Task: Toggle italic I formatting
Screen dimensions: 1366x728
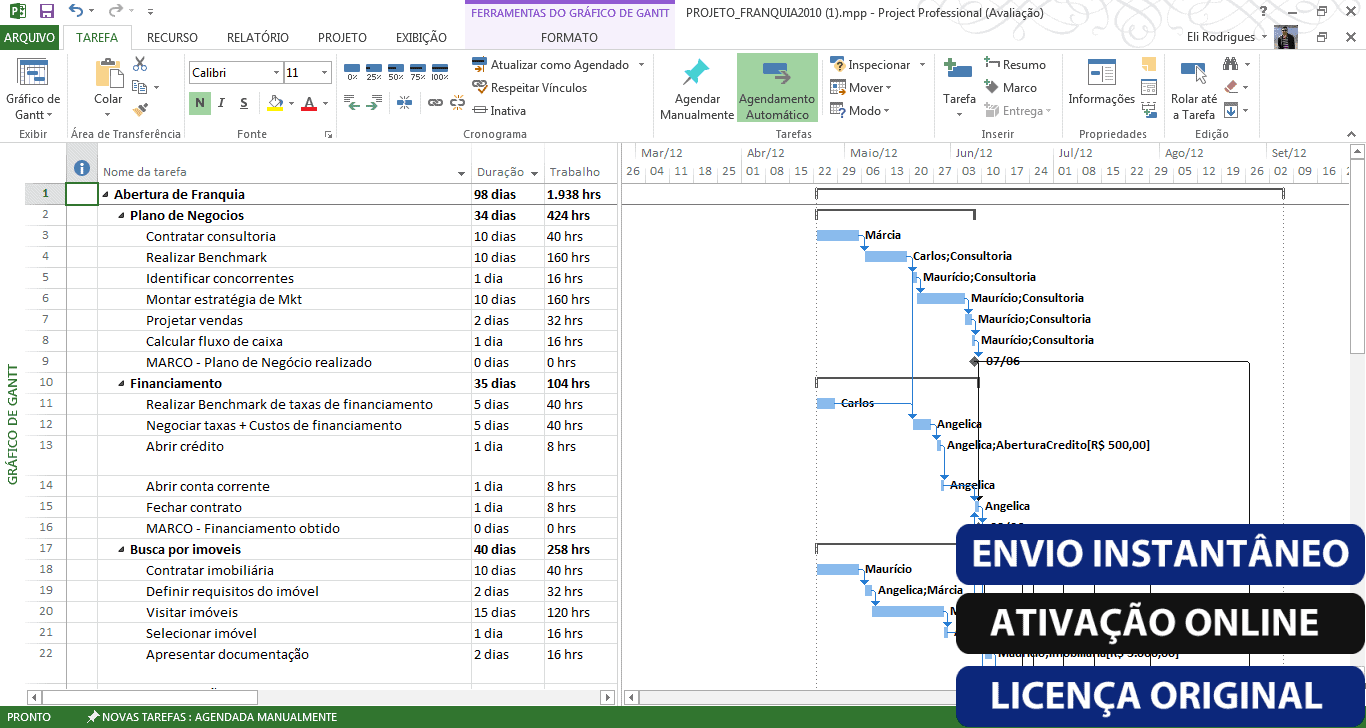Action: [x=221, y=103]
